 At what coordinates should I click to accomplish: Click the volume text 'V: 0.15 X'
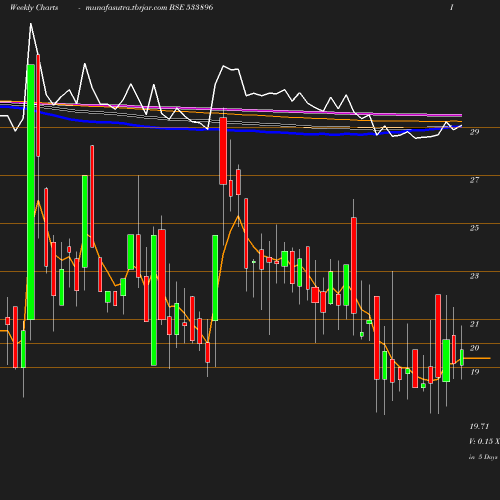[x=484, y=441]
